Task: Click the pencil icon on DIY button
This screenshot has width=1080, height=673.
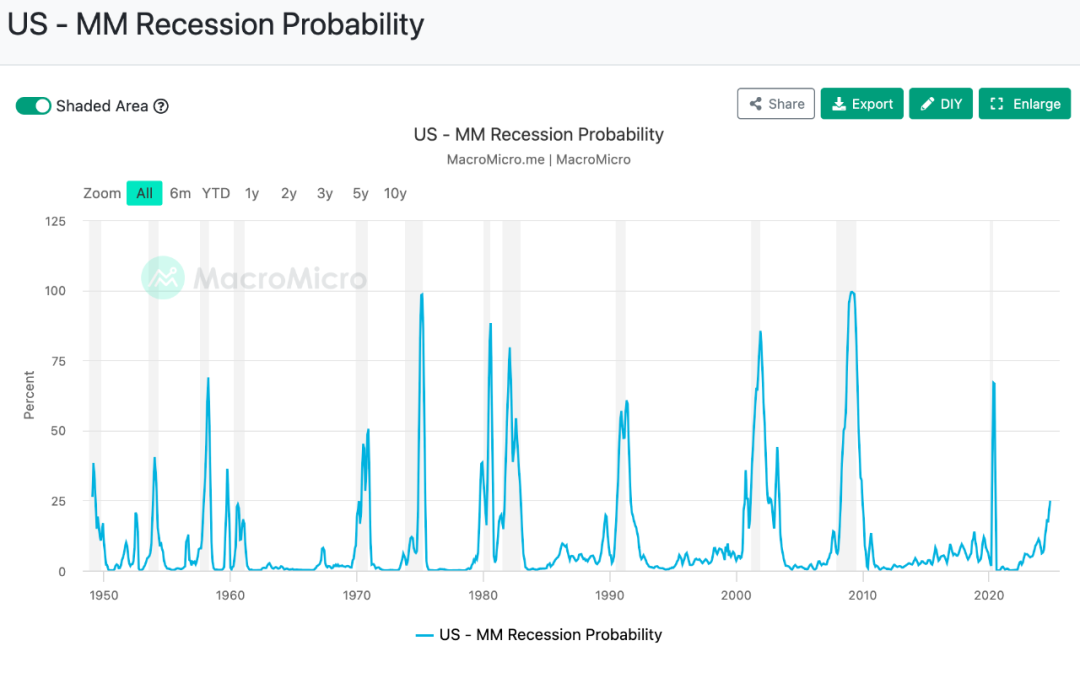Action: tap(927, 104)
